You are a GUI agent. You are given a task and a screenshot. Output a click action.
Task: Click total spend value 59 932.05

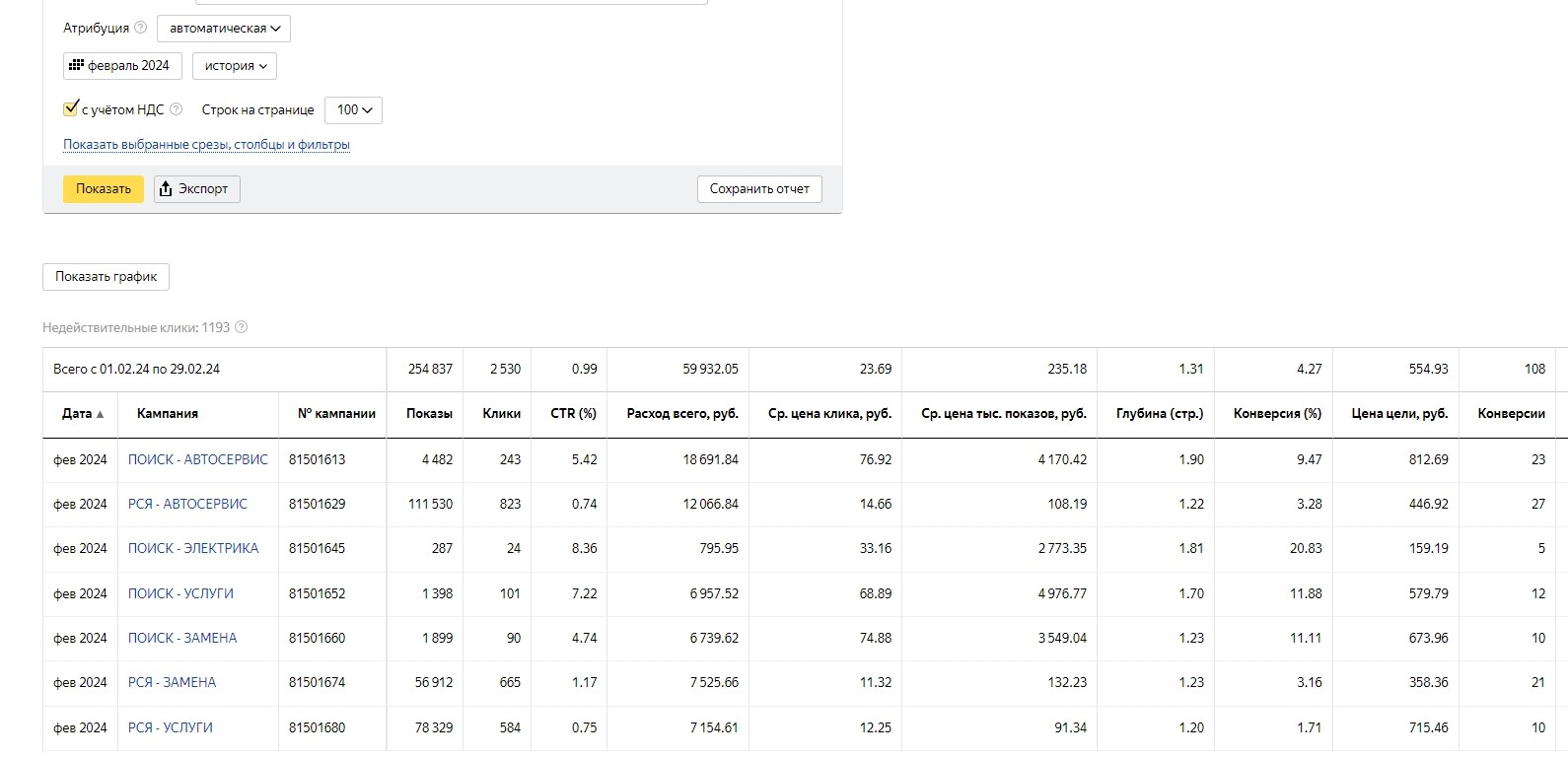coord(710,369)
